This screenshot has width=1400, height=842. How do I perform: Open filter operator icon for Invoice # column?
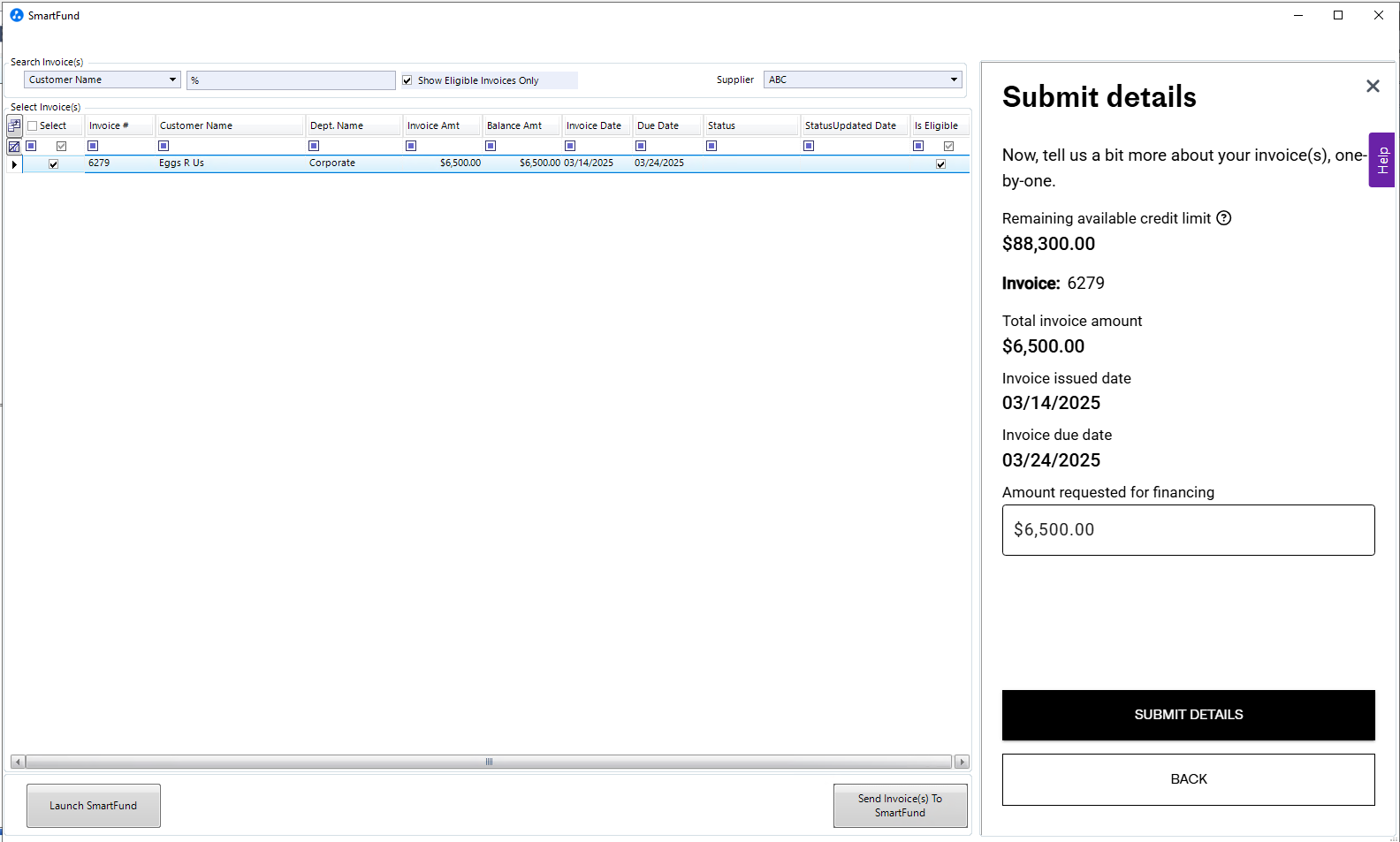tap(93, 146)
